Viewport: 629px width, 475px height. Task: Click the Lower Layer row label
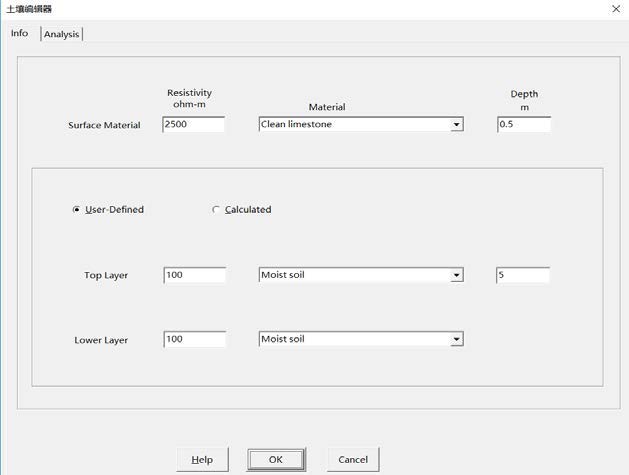[101, 340]
